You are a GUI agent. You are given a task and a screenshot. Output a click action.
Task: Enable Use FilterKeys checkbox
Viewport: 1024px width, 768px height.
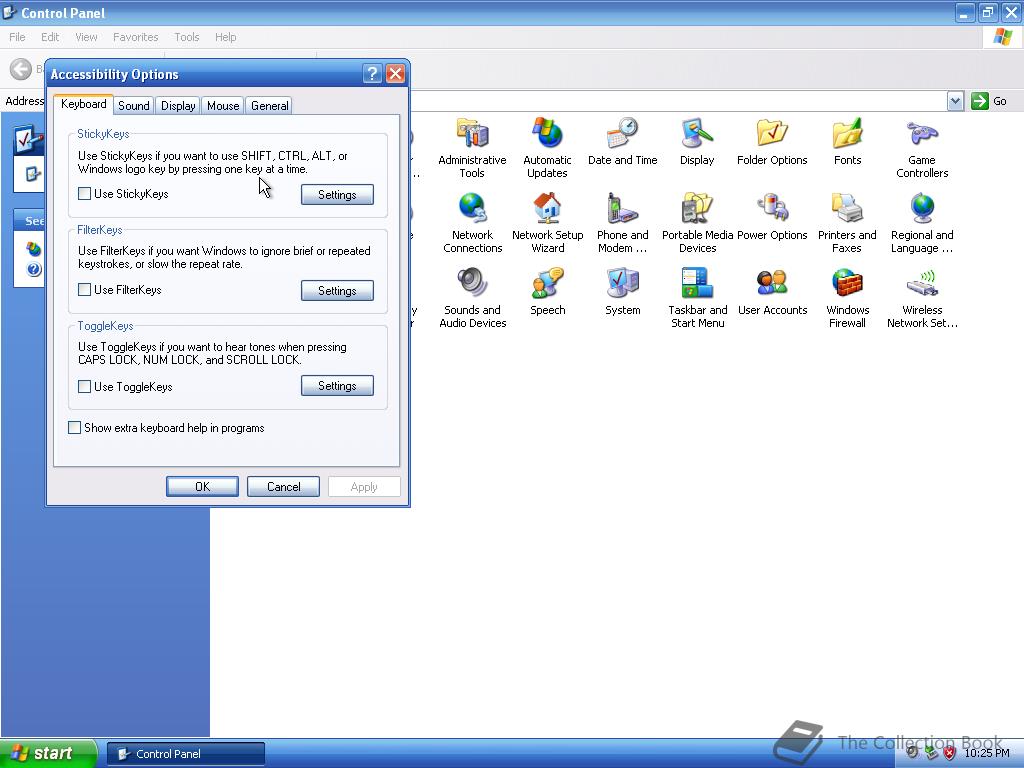coord(84,289)
